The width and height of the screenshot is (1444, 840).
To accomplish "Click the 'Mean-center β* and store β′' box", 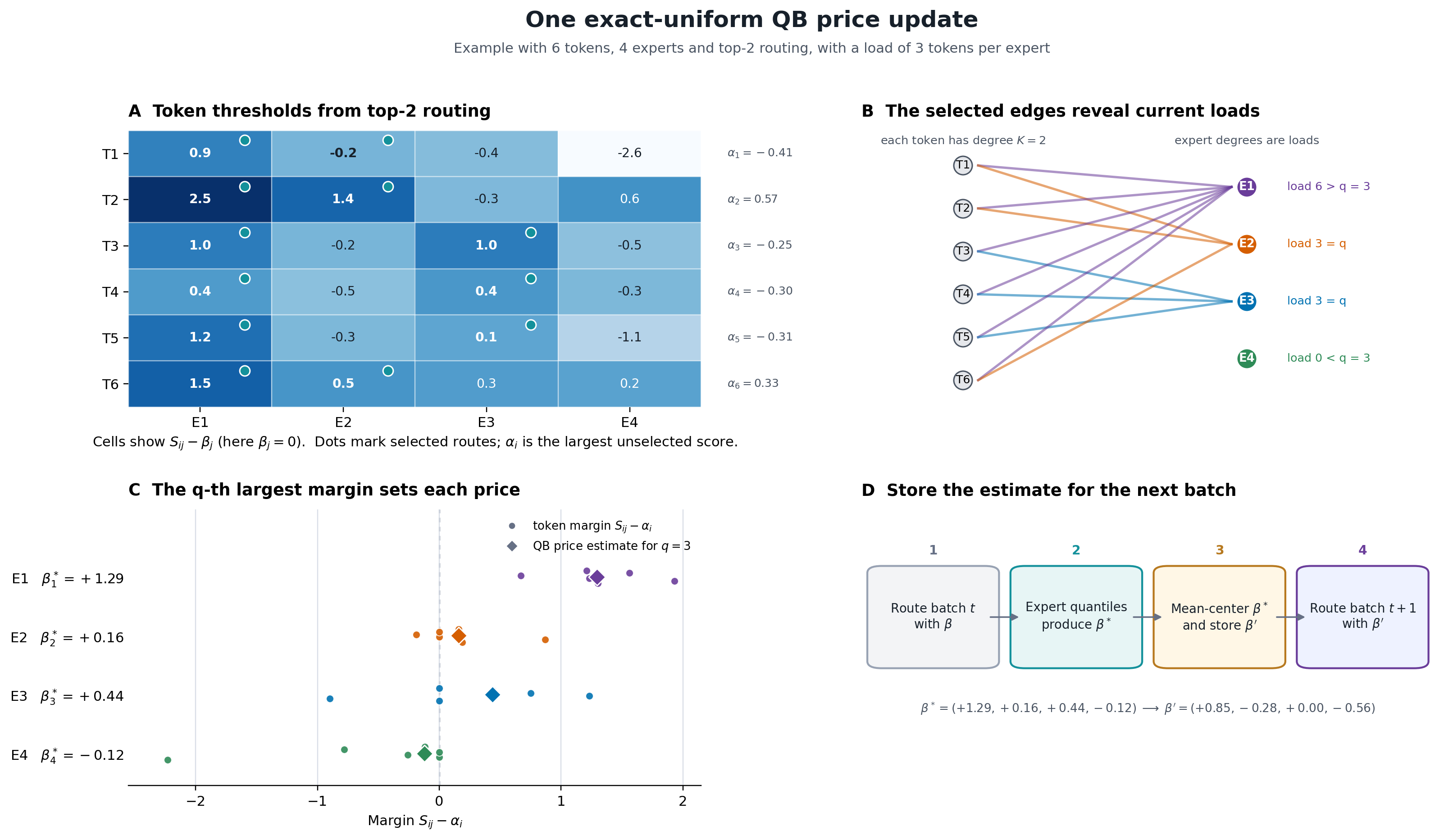I will 1219,617.
